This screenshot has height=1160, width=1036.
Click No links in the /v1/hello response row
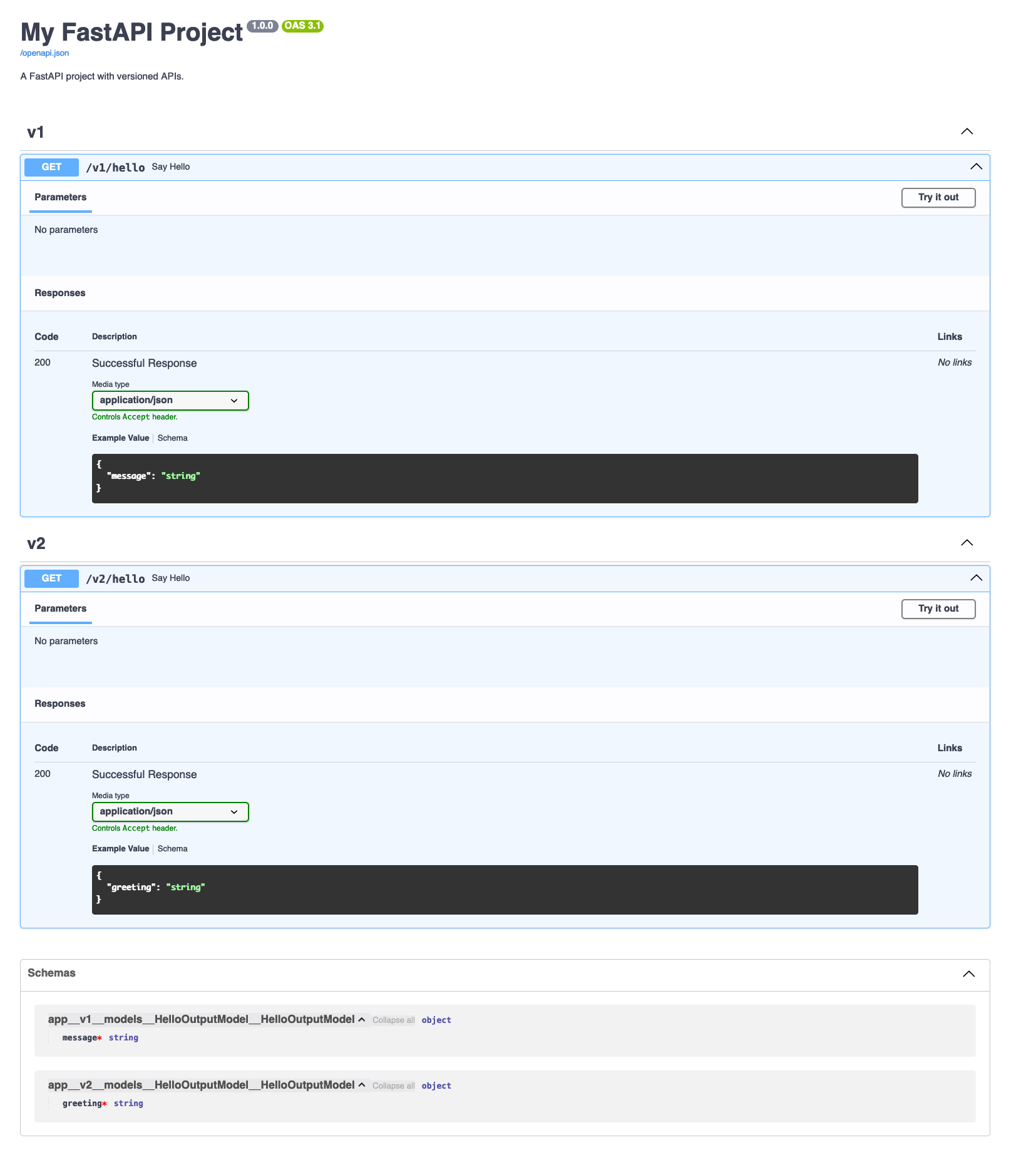955,362
